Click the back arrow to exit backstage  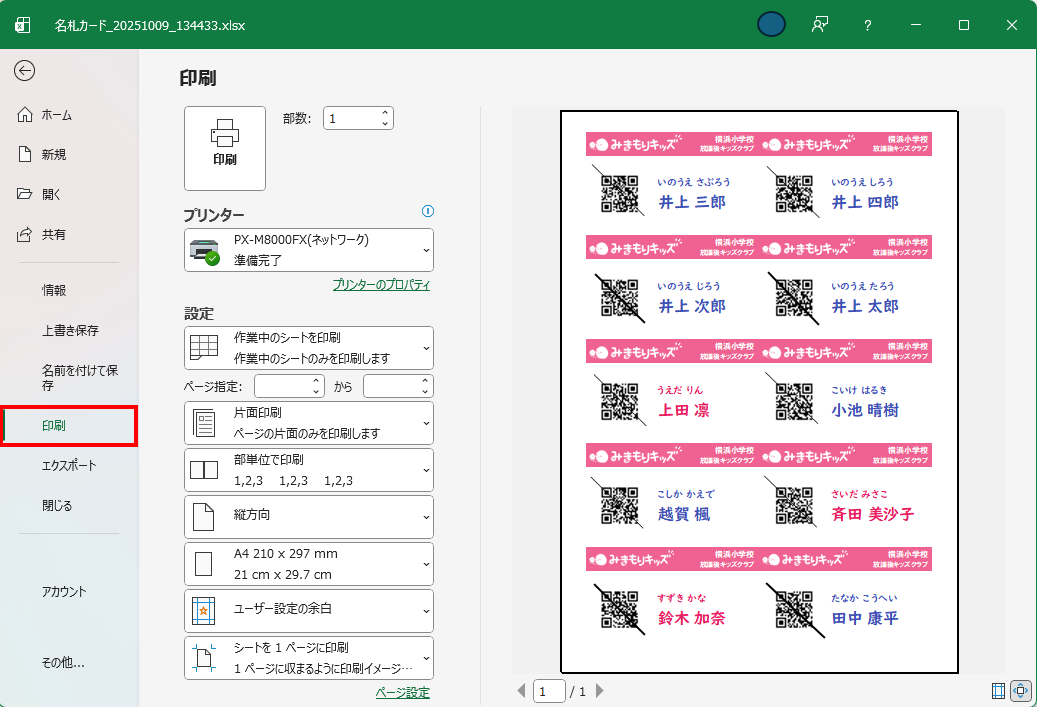point(25,70)
